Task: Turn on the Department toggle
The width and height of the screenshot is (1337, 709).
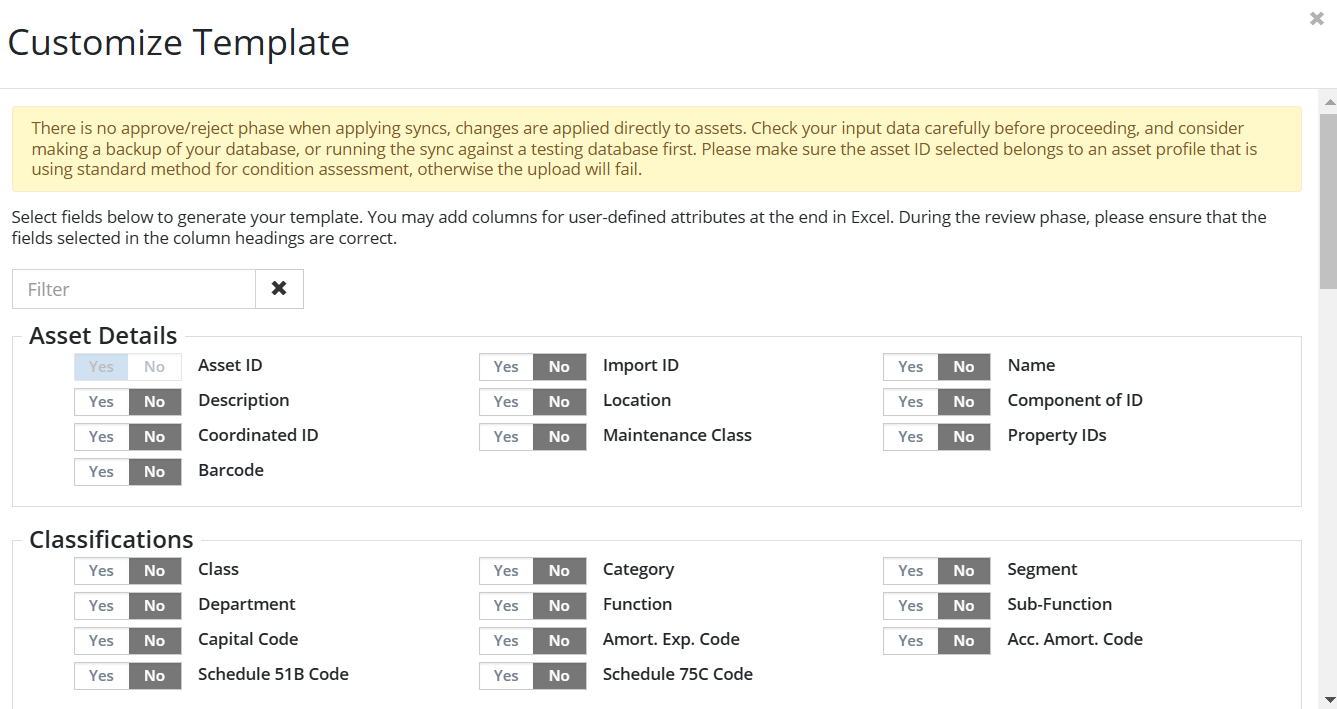Action: point(101,606)
